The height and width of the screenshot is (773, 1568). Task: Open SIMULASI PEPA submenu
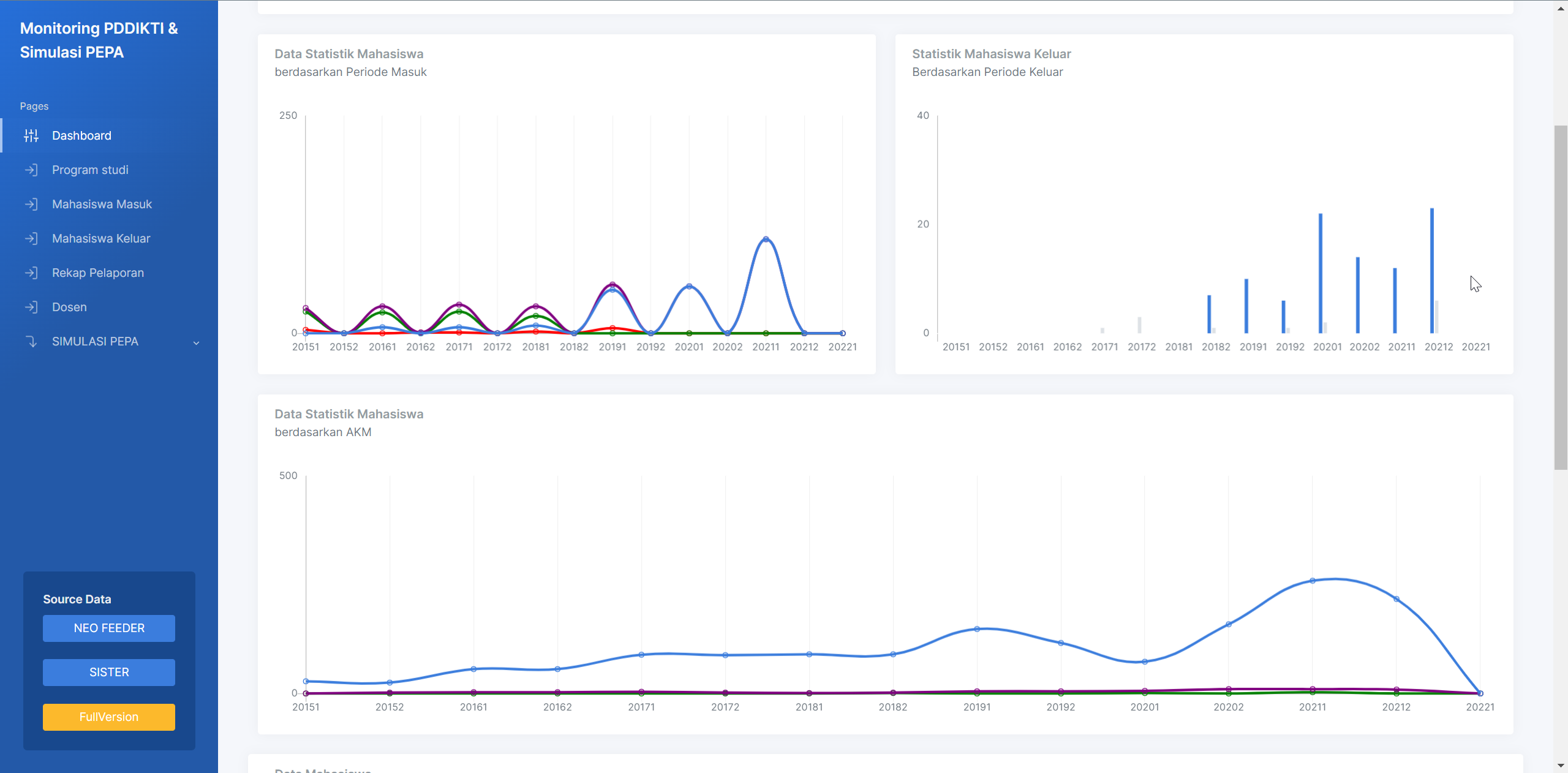point(95,341)
